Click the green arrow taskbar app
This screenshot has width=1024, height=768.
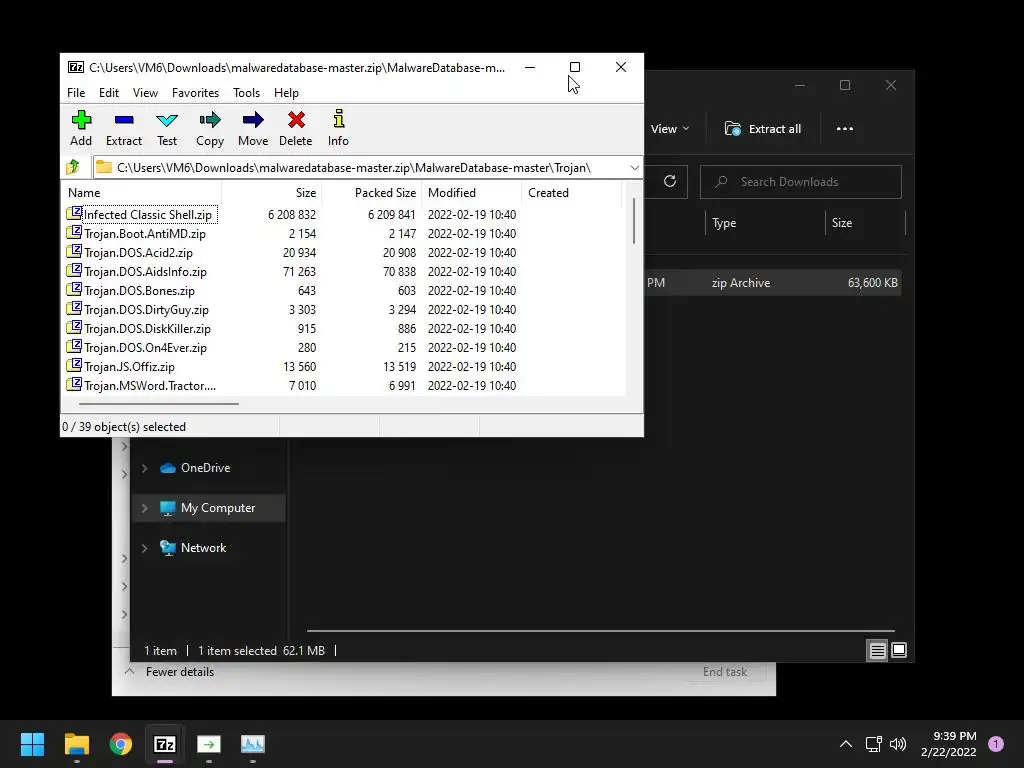pyautogui.click(x=209, y=744)
